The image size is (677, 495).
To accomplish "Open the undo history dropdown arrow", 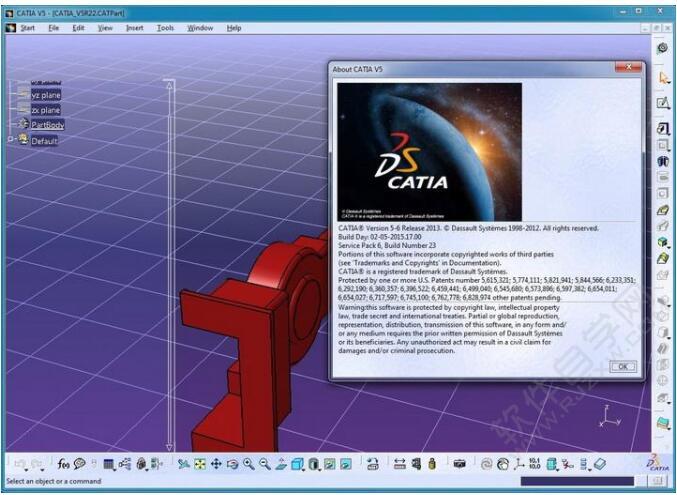I will pos(27,470).
